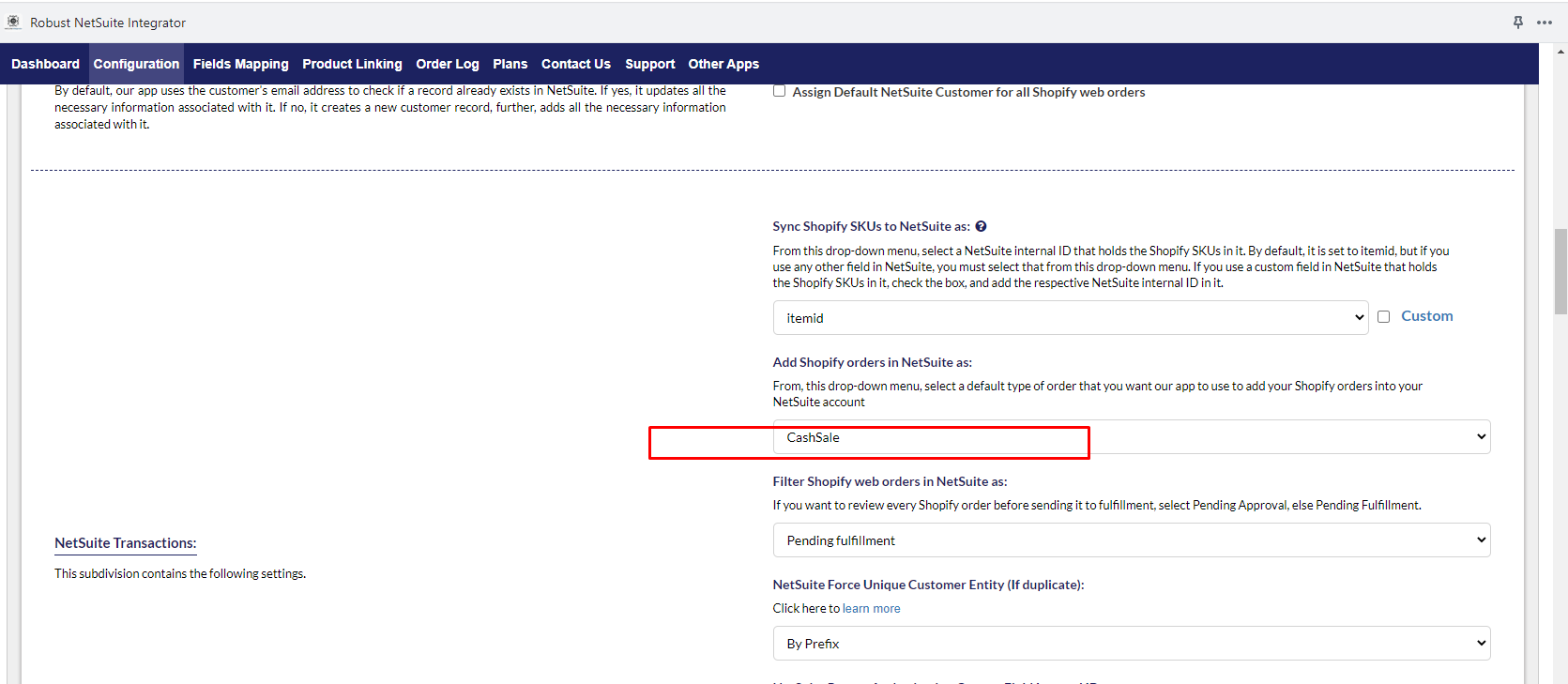This screenshot has height=684, width=1568.
Task: View the Order Log tab
Action: click(448, 64)
